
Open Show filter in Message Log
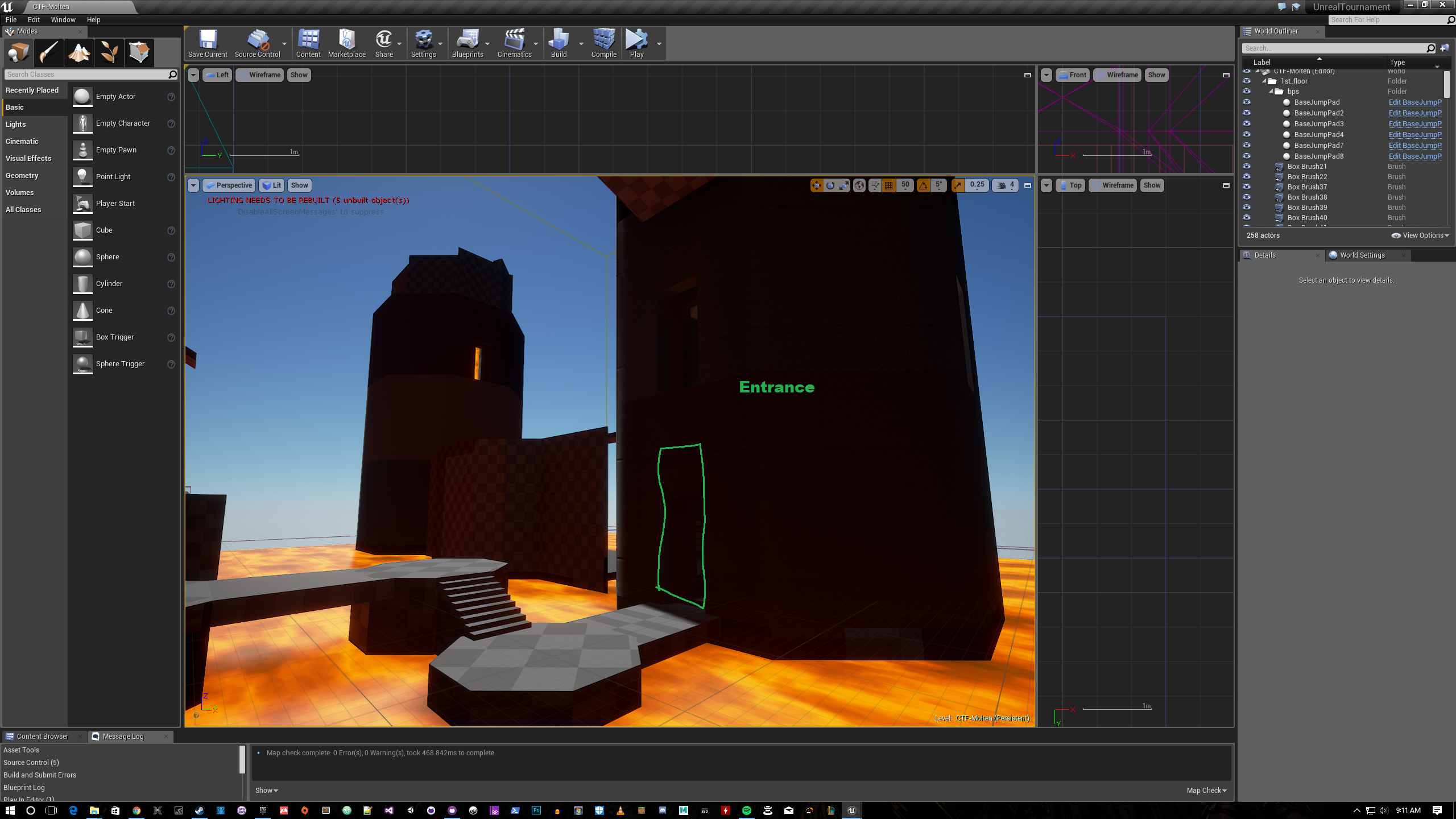(266, 791)
